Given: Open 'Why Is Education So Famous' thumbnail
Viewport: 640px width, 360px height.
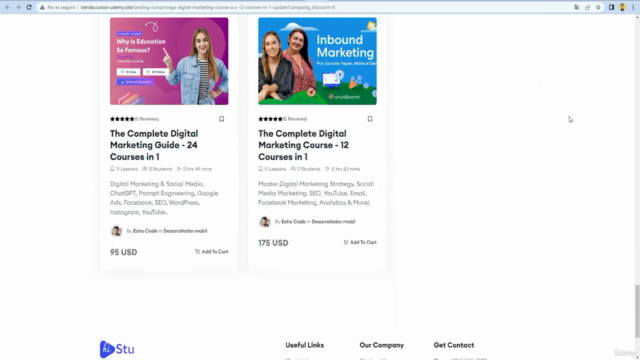Looking at the screenshot, I should (169, 61).
